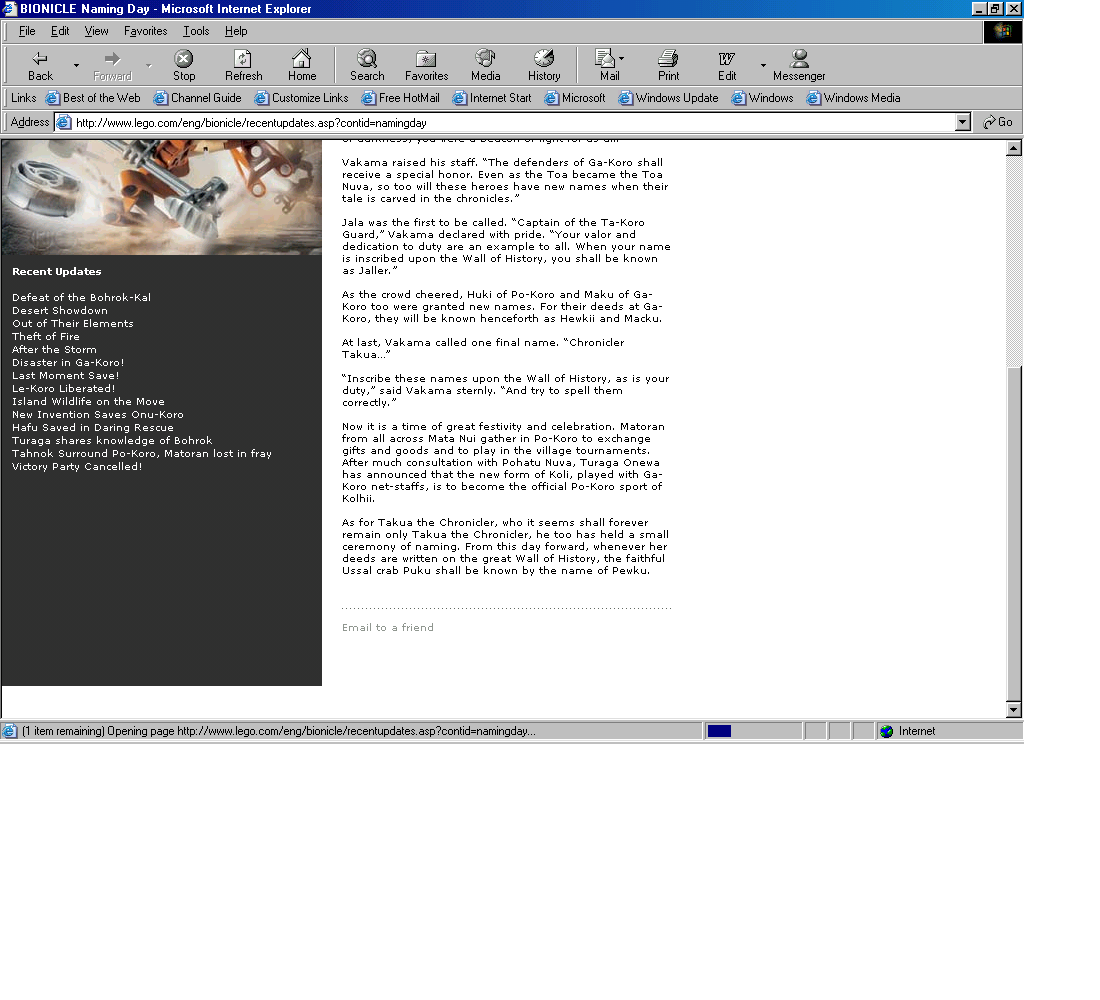Viewport: 1100px width, 1000px height.
Task: Open the Favorites pane from toolbar
Action: [426, 65]
